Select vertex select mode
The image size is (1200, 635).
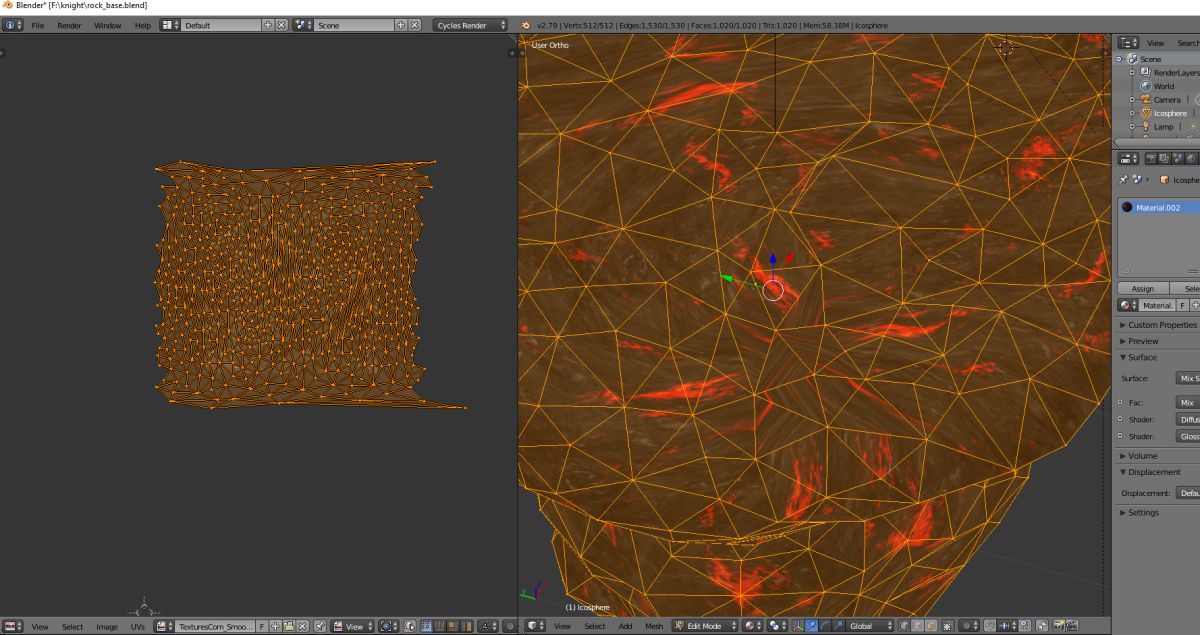pyautogui.click(x=905, y=626)
